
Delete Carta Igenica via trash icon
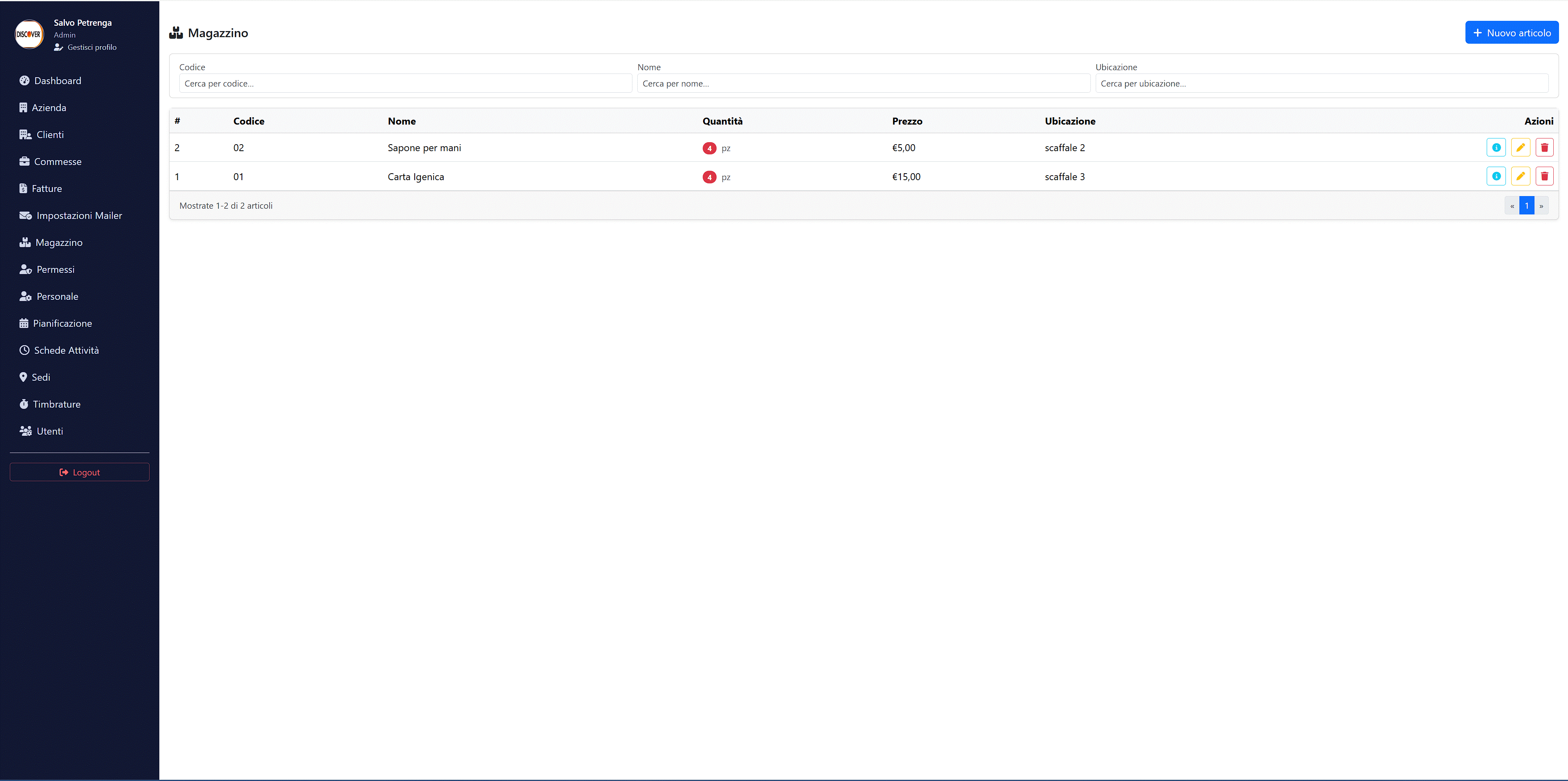point(1544,176)
